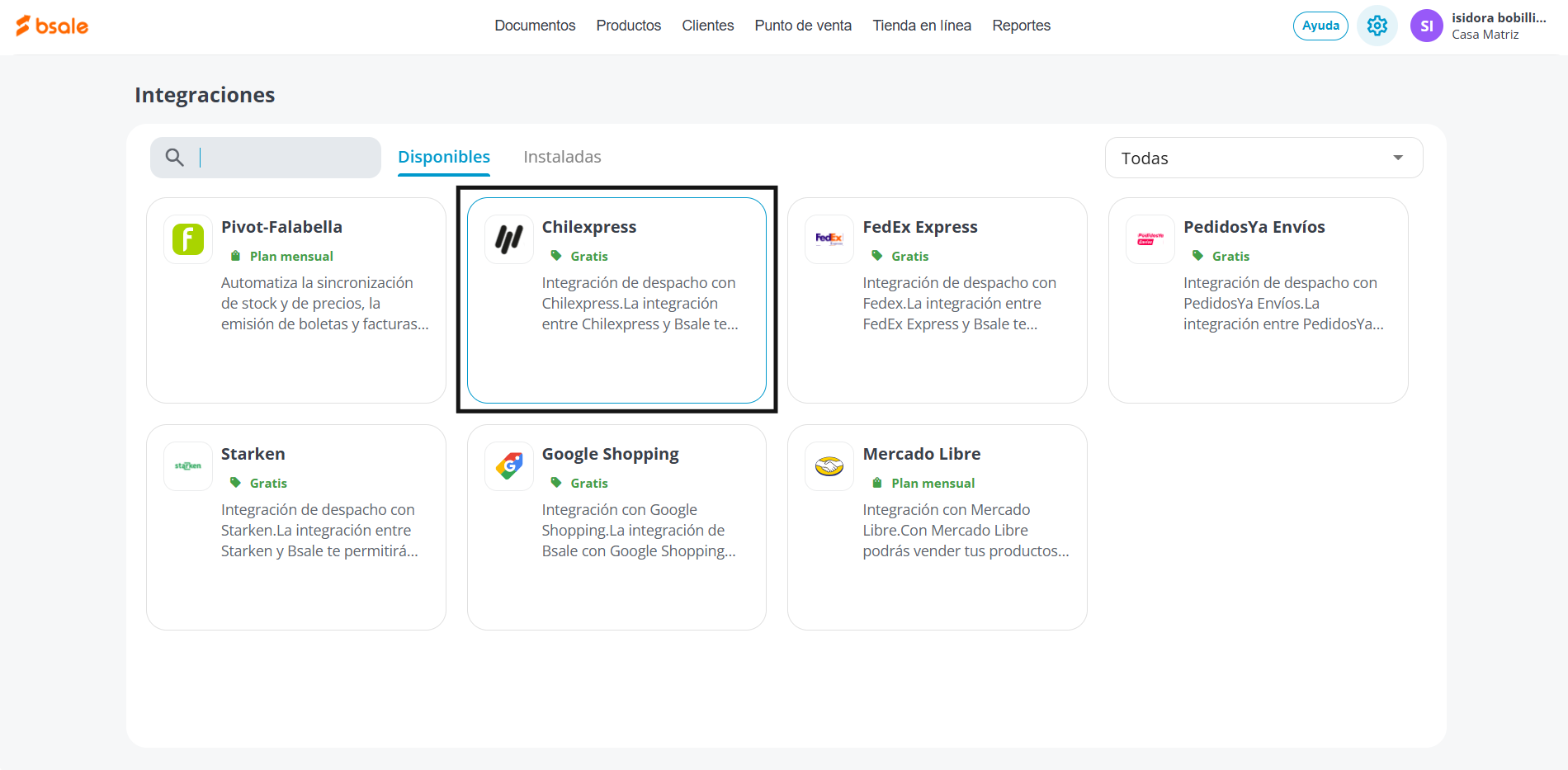
Task: Open the Google Shopping integration title
Action: [x=611, y=454]
